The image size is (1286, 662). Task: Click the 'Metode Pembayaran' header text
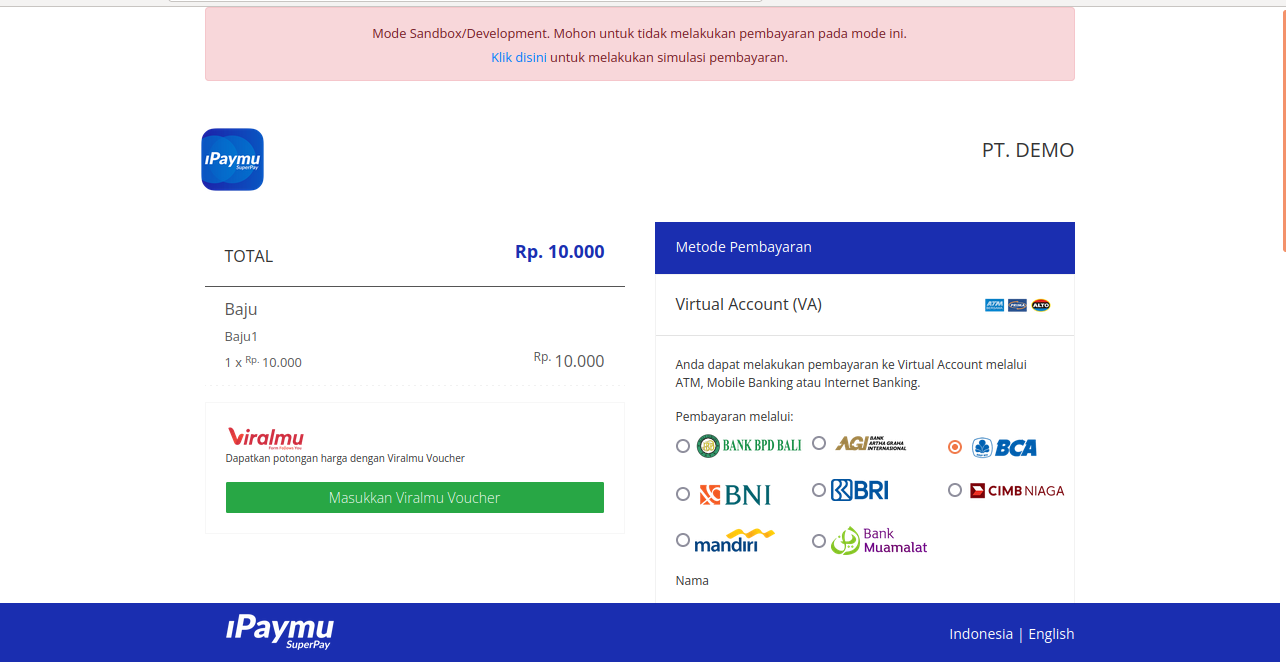(744, 247)
